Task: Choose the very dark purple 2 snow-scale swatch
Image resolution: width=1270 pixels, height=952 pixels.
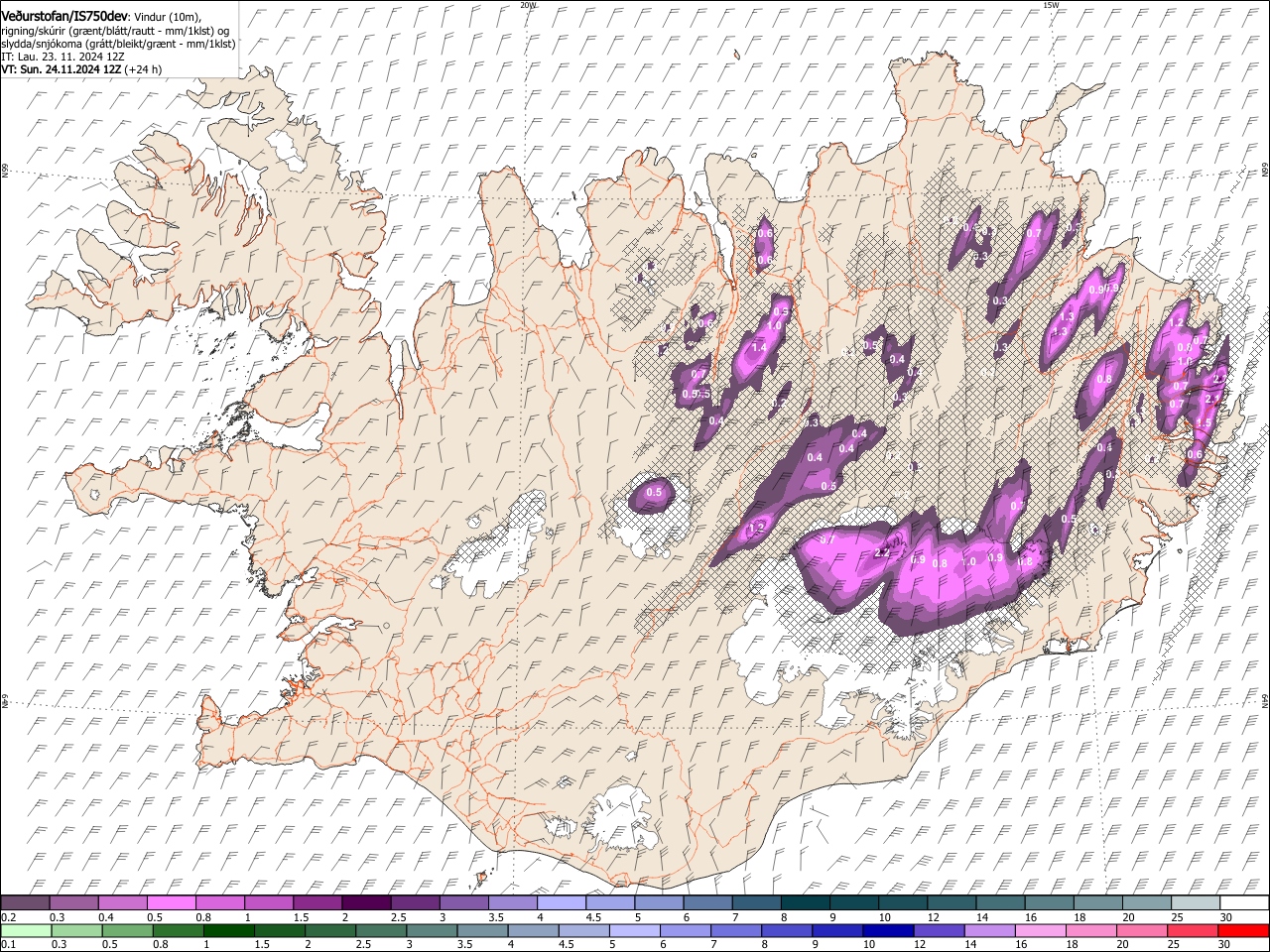Action: 366,902
